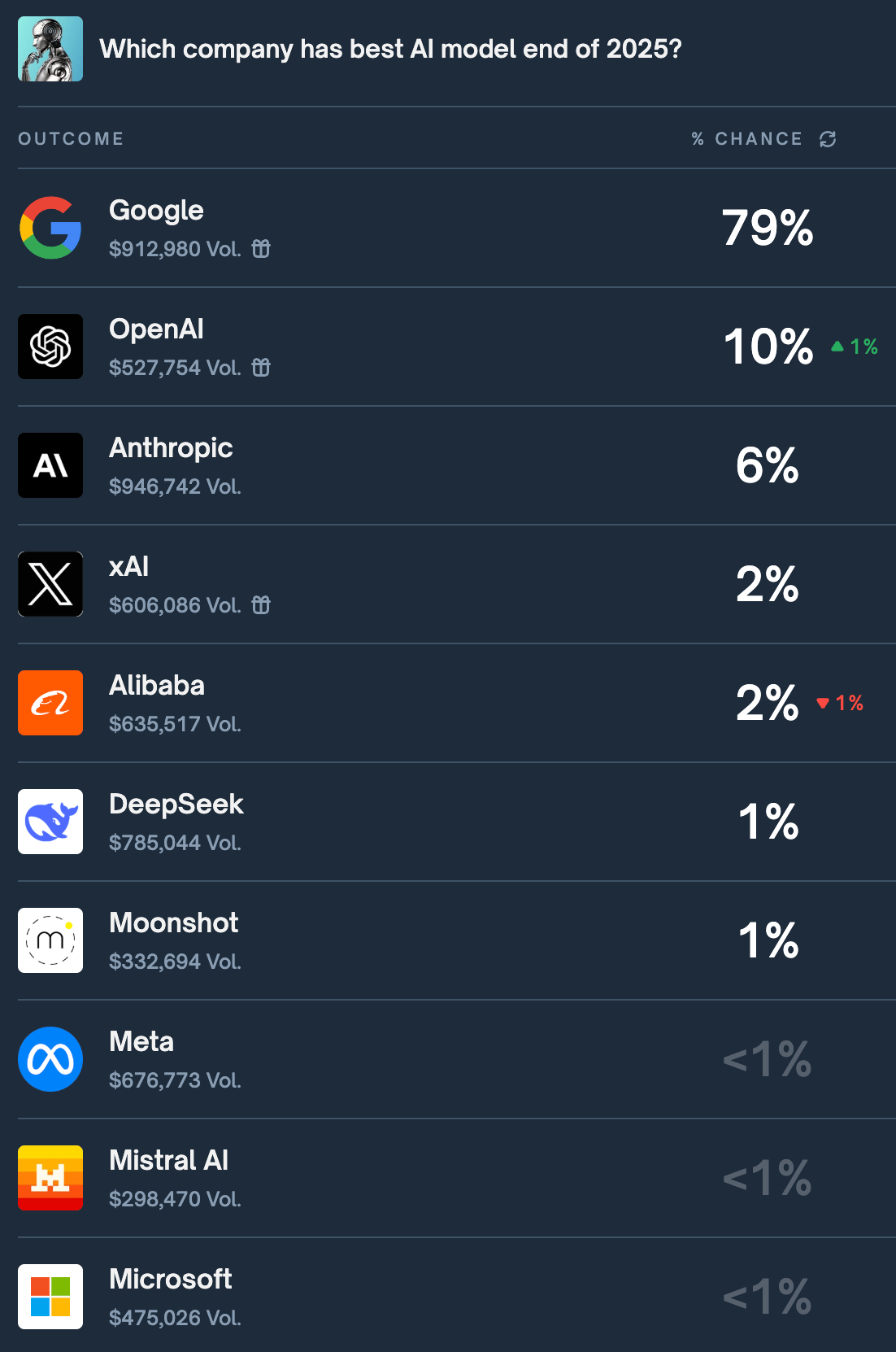Click the Google logo icon
The height and width of the screenshot is (1352, 896).
[x=50, y=228]
